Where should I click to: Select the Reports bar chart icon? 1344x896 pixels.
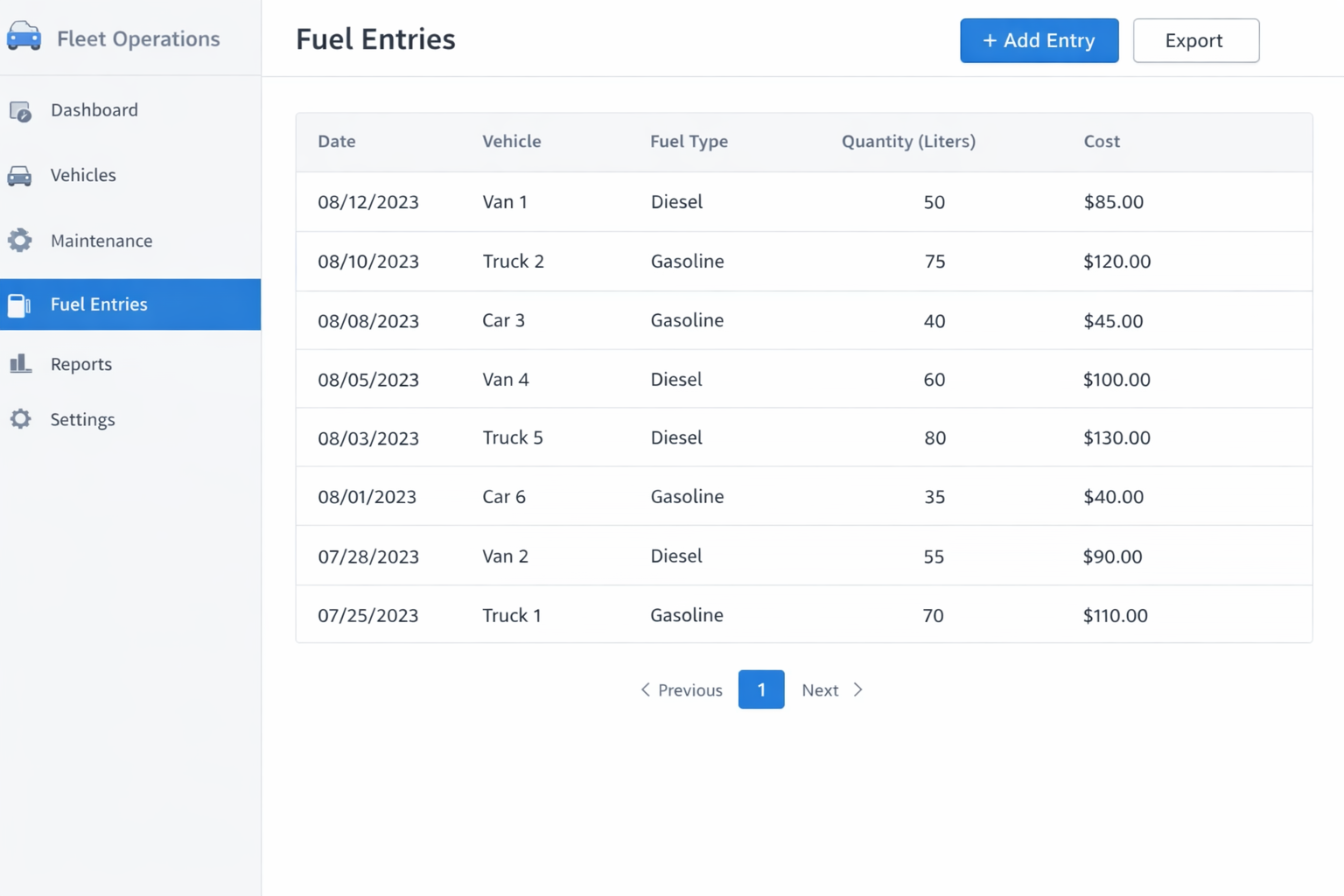pos(20,364)
